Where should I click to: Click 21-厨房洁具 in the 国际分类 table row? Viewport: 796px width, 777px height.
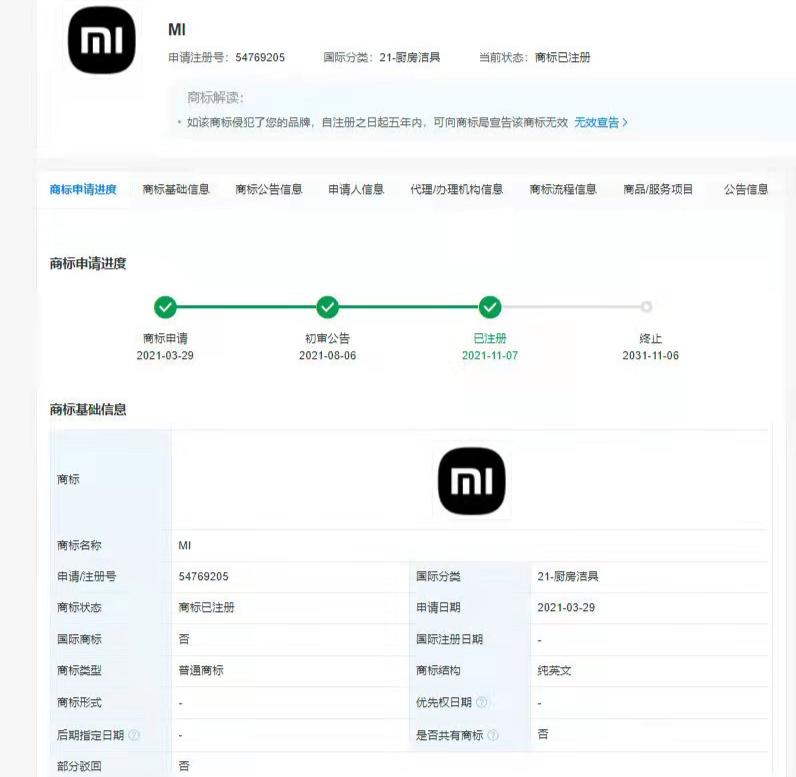(568, 577)
